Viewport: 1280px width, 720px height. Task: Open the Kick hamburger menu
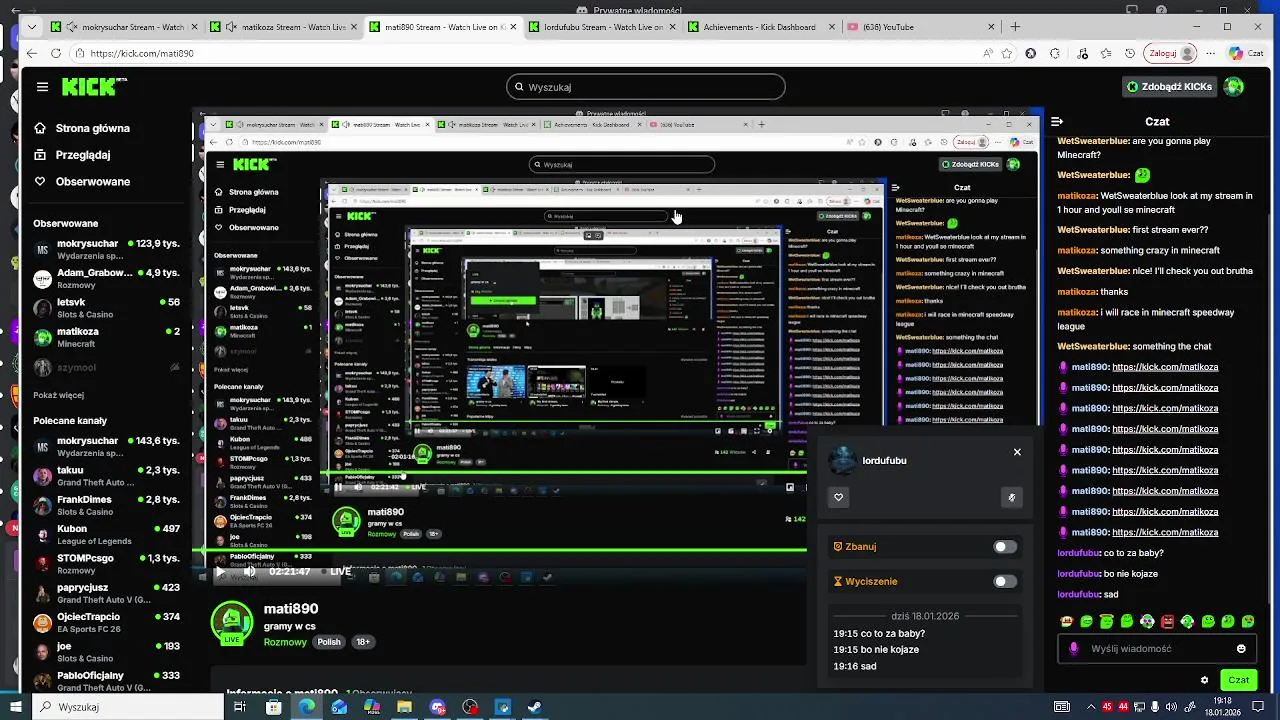(42, 87)
